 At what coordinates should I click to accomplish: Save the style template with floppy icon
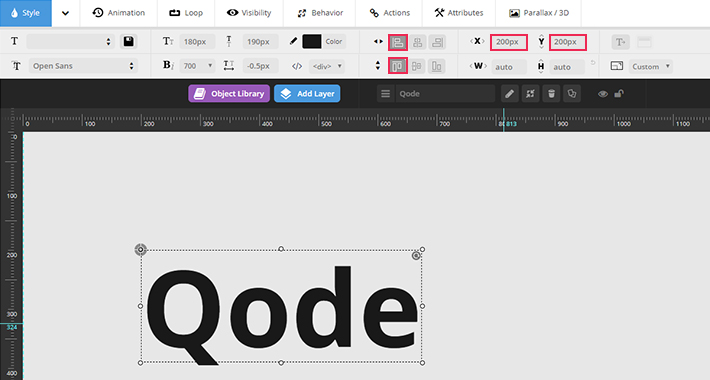(x=129, y=42)
